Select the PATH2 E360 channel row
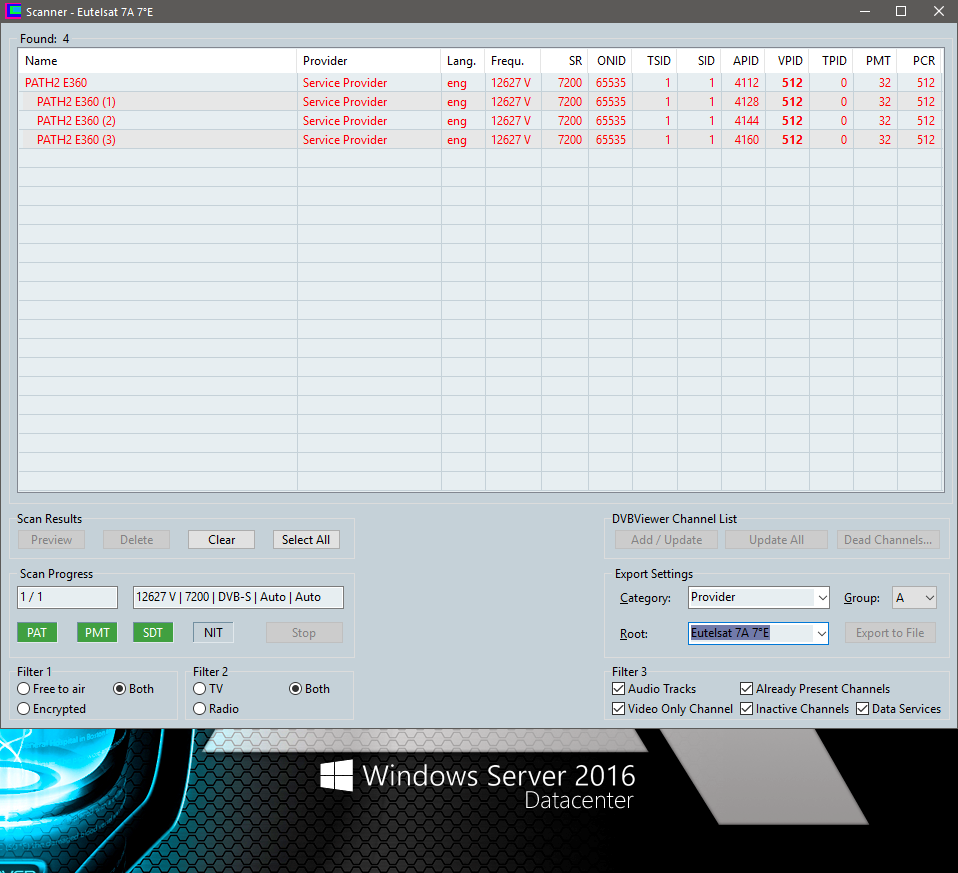958x873 pixels. pos(480,82)
